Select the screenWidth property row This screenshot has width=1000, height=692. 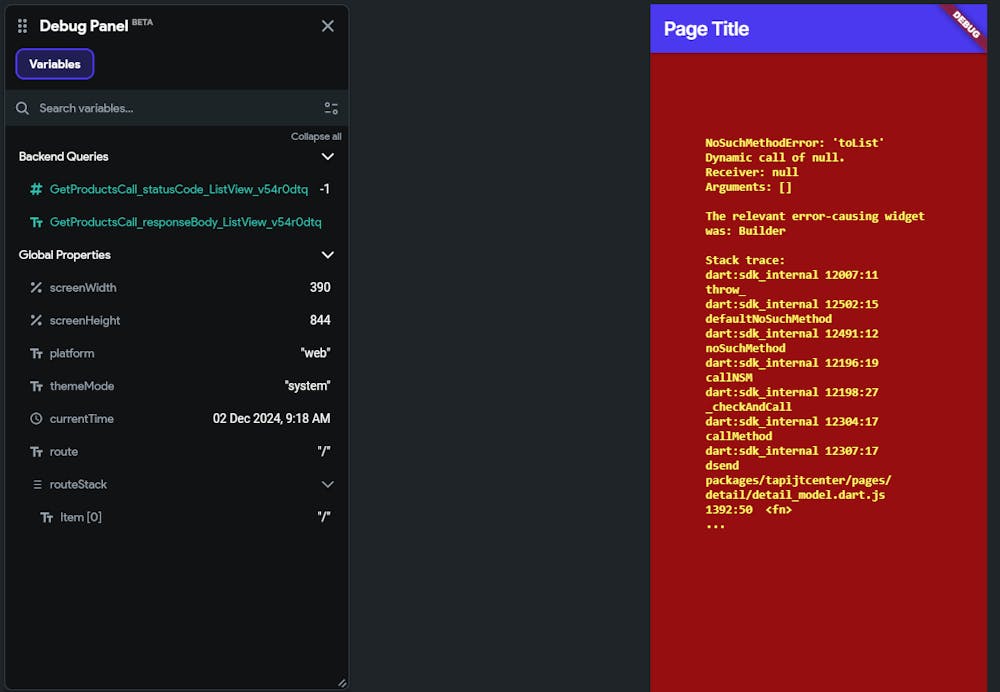pyautogui.click(x=177, y=288)
